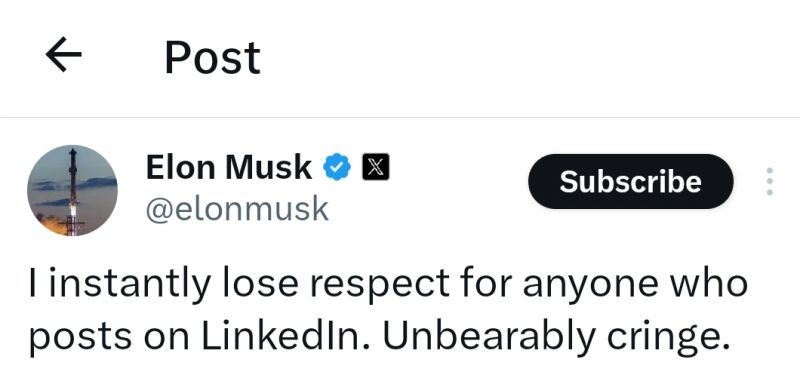Click the Post header title

point(212,58)
